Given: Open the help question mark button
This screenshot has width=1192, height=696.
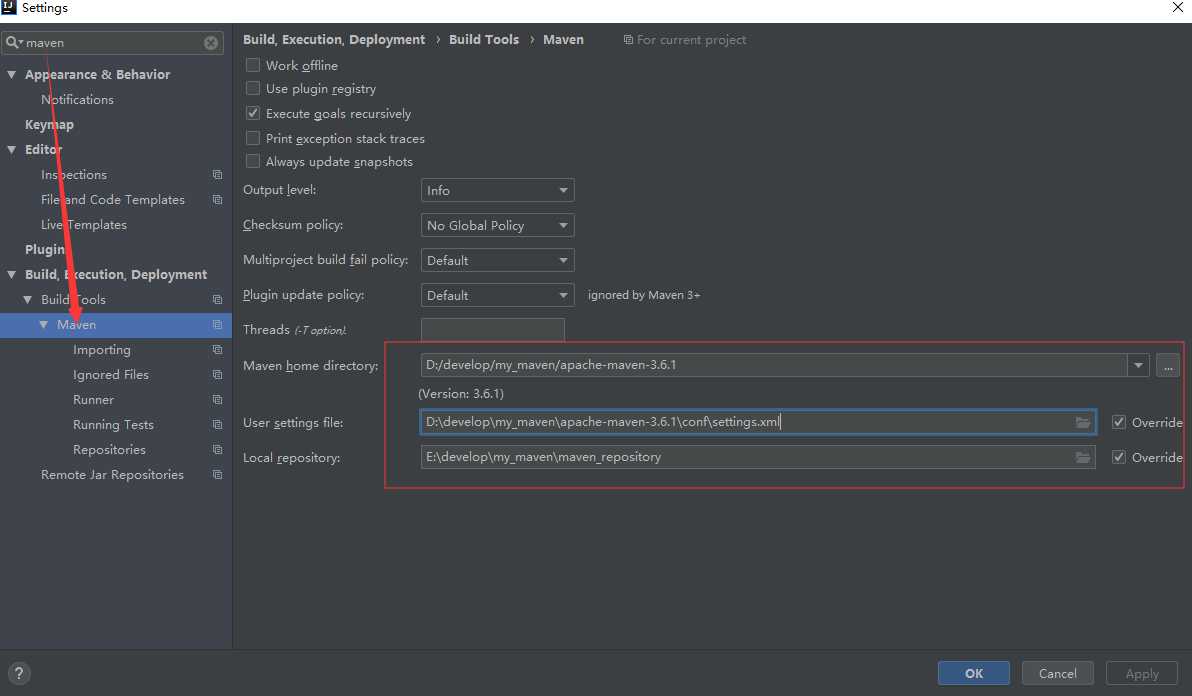Looking at the screenshot, I should [x=19, y=673].
